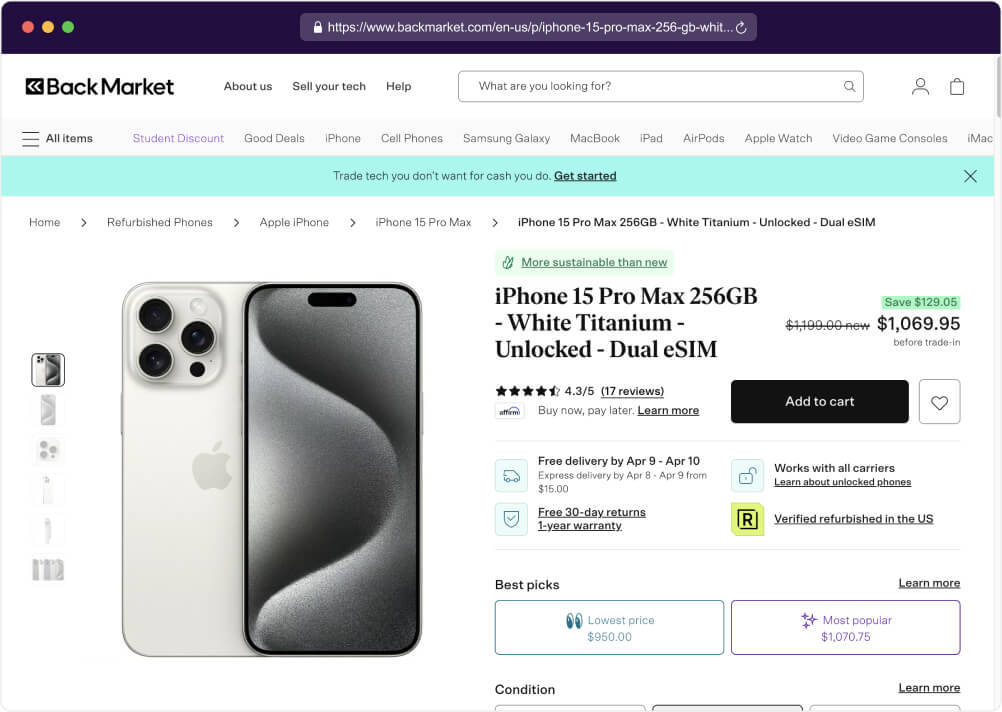Select the camera close-up thumbnail
Image resolution: width=1002 pixels, height=712 pixels.
(x=48, y=450)
